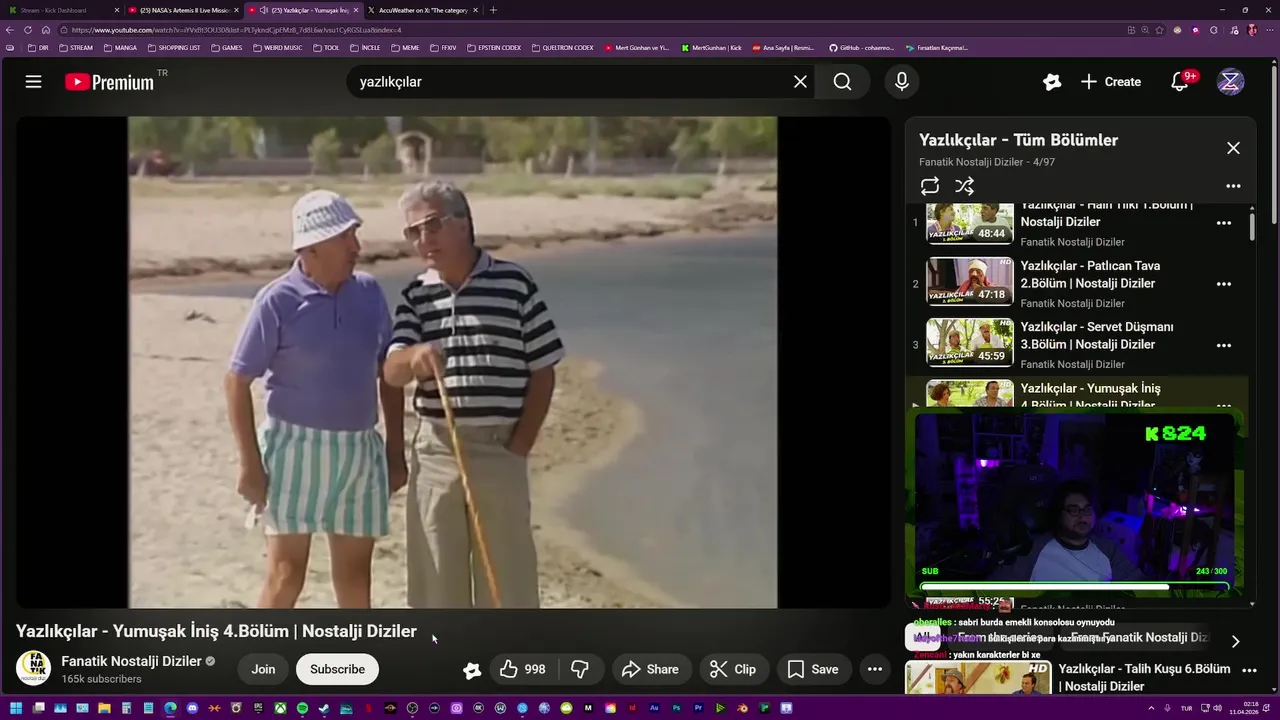Click the browser address bar URL
The height and width of the screenshot is (720, 1280).
235,30
